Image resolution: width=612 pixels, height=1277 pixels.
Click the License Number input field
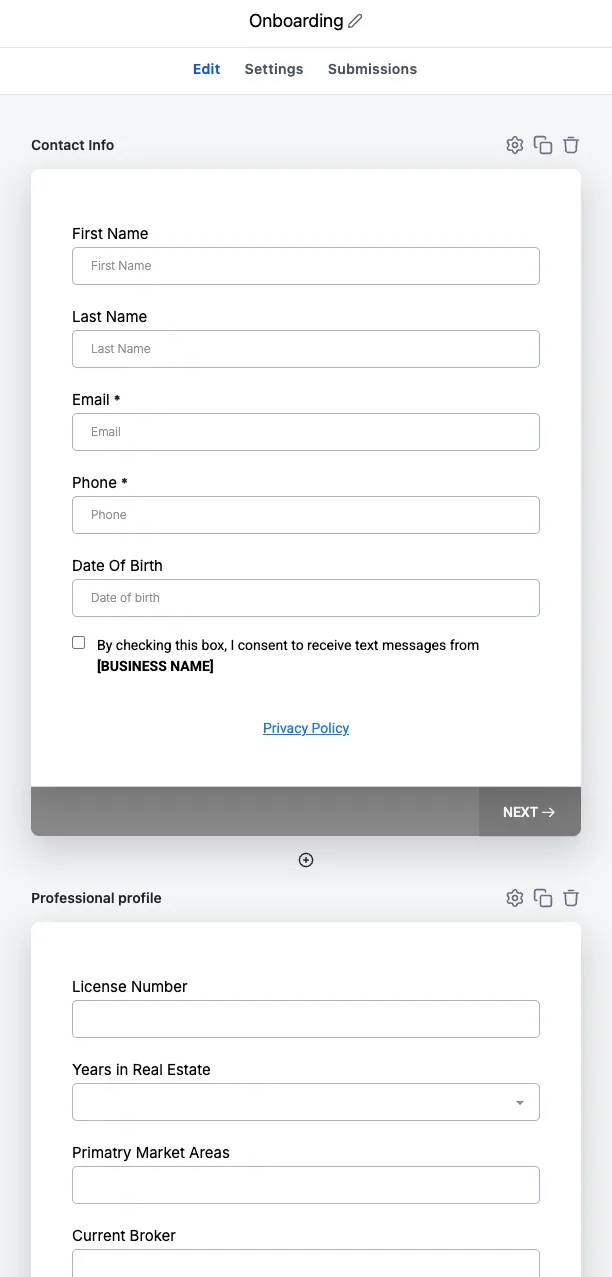306,1019
